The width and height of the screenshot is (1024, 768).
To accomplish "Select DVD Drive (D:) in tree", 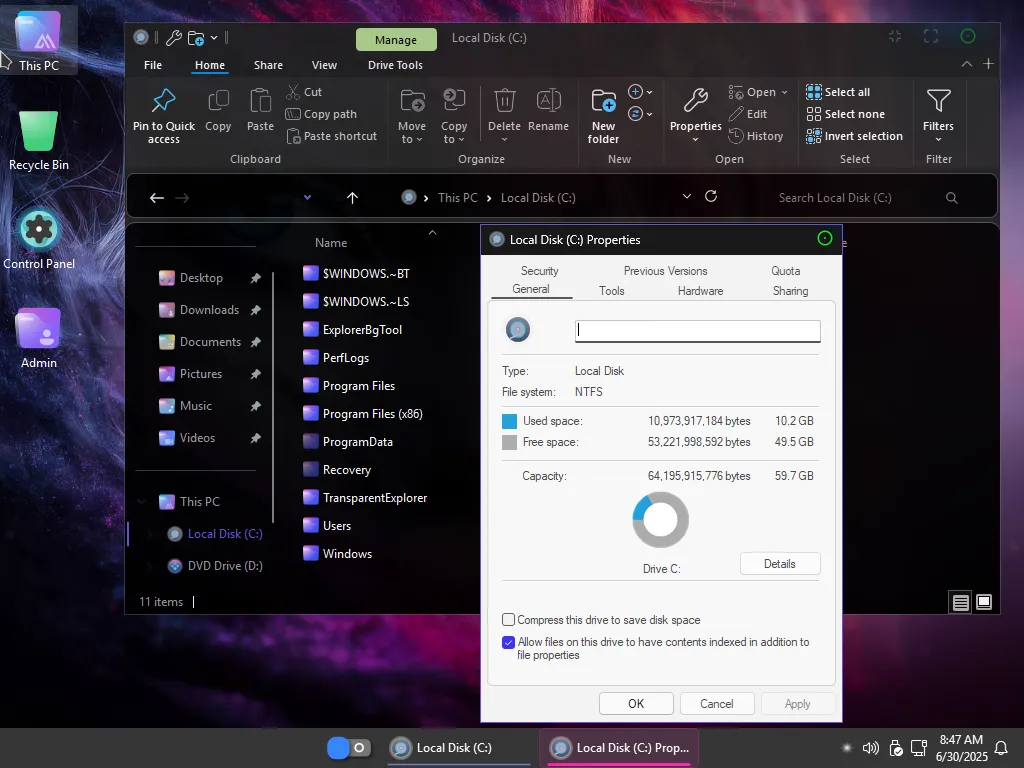I will (x=225, y=566).
